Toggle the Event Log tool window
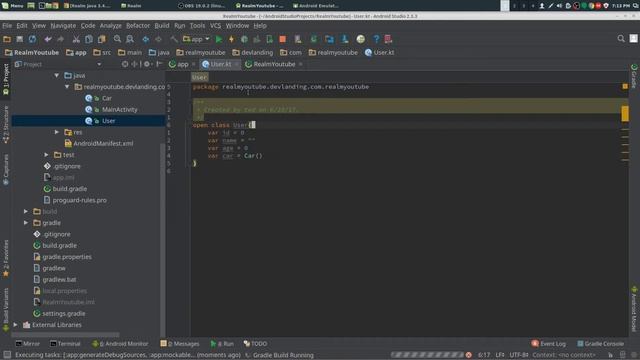The height and width of the screenshot is (360, 640). tap(549, 344)
